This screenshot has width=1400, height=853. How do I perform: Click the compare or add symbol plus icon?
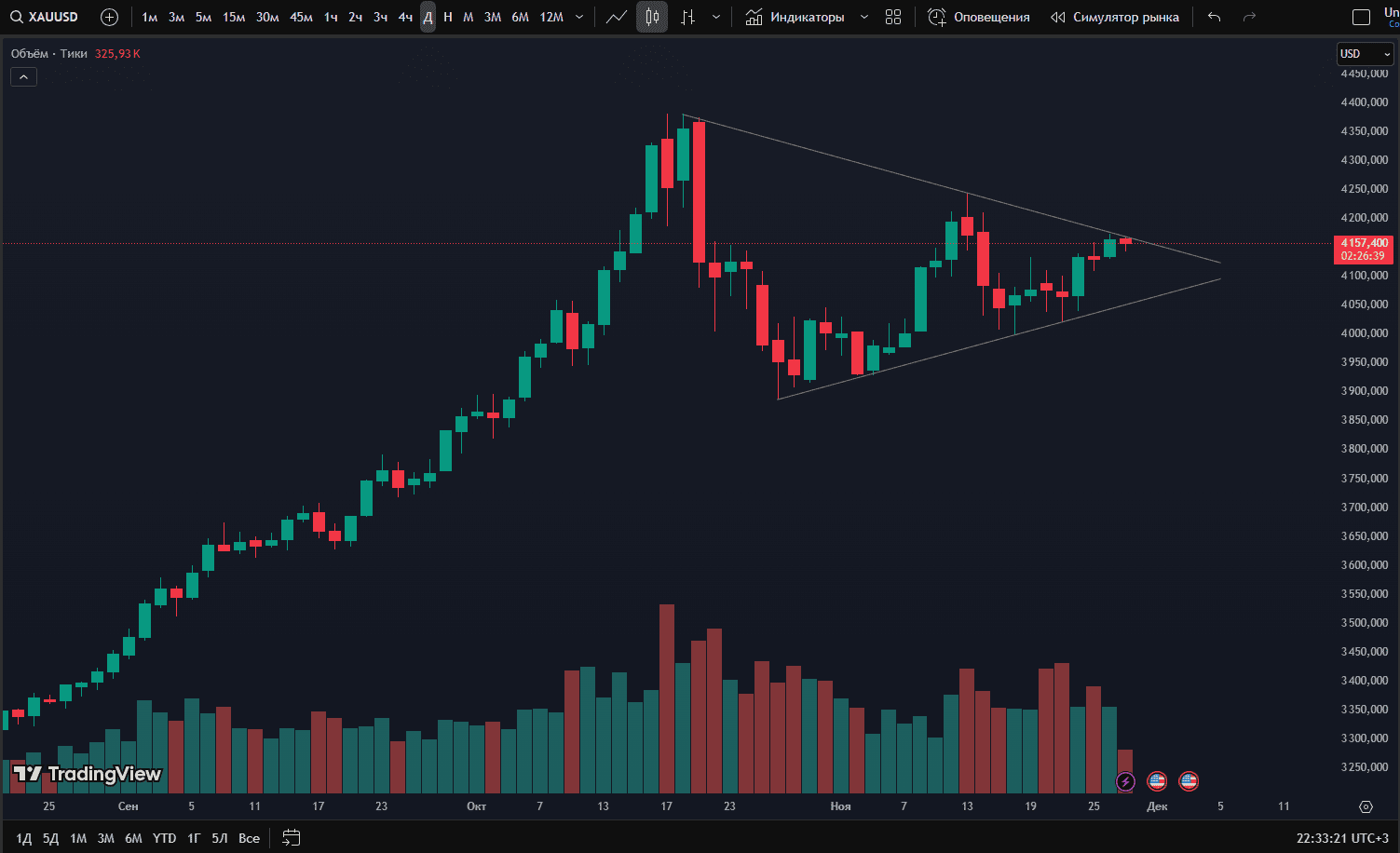[109, 17]
